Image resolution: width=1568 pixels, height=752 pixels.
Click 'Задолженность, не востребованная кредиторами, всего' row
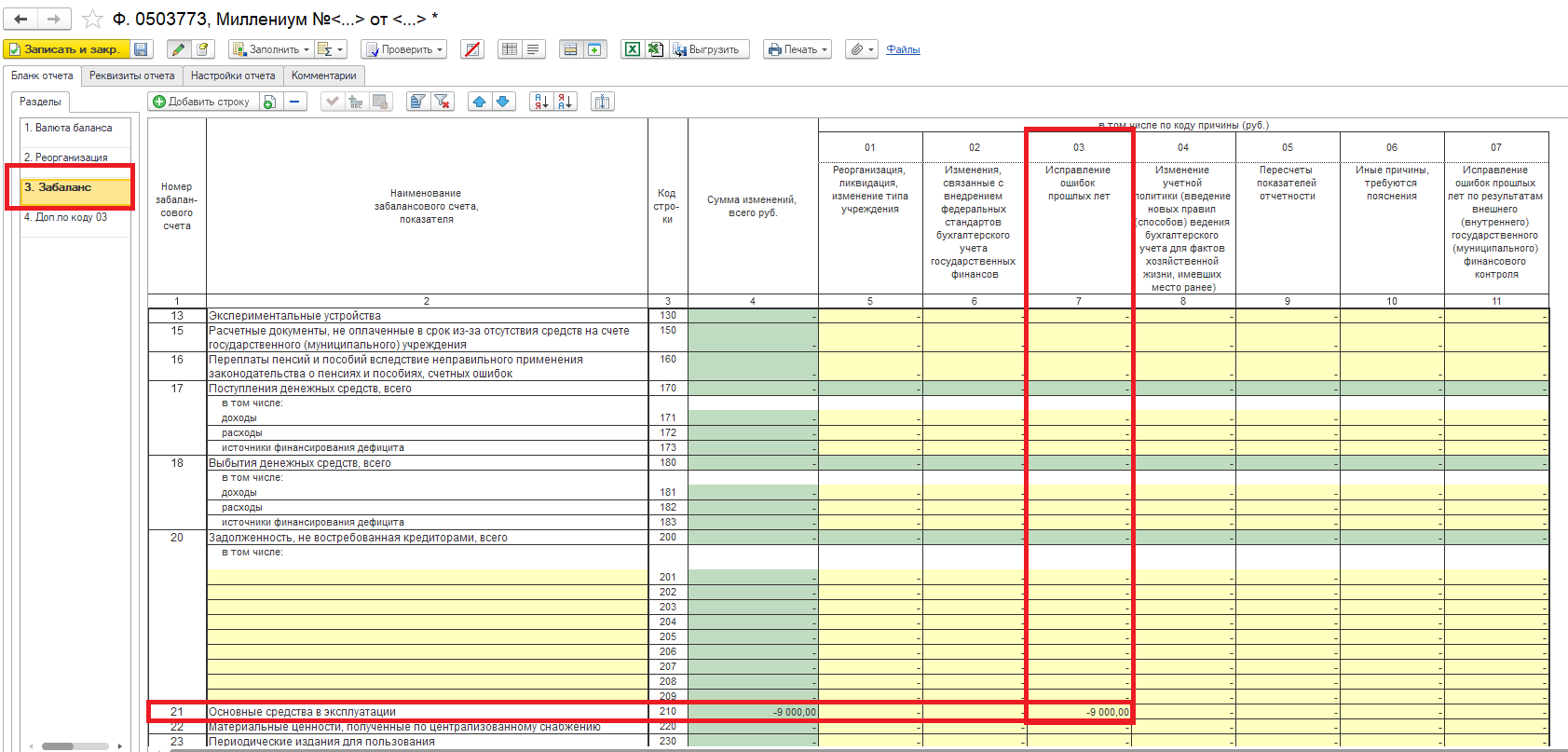(x=427, y=538)
